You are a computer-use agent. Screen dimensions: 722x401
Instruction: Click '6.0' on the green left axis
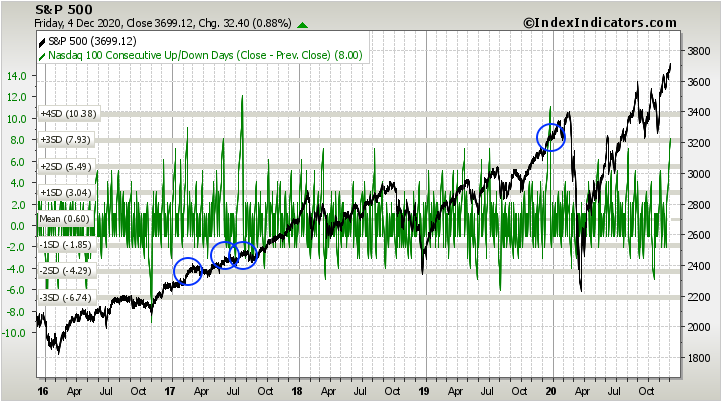tap(18, 162)
